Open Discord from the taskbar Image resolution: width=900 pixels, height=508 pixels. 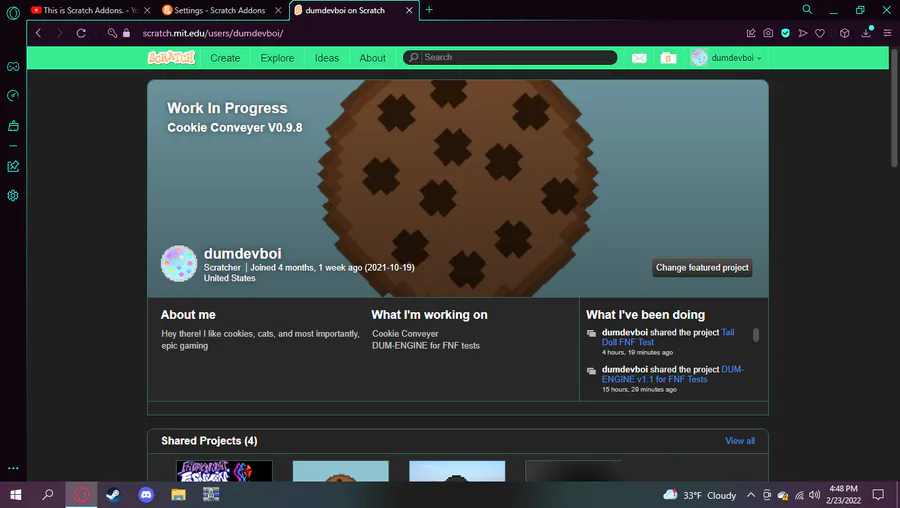[146, 495]
